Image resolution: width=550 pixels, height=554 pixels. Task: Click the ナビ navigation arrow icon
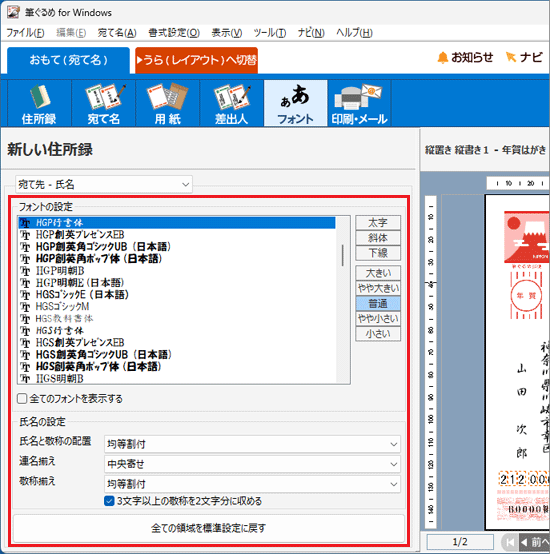511,57
